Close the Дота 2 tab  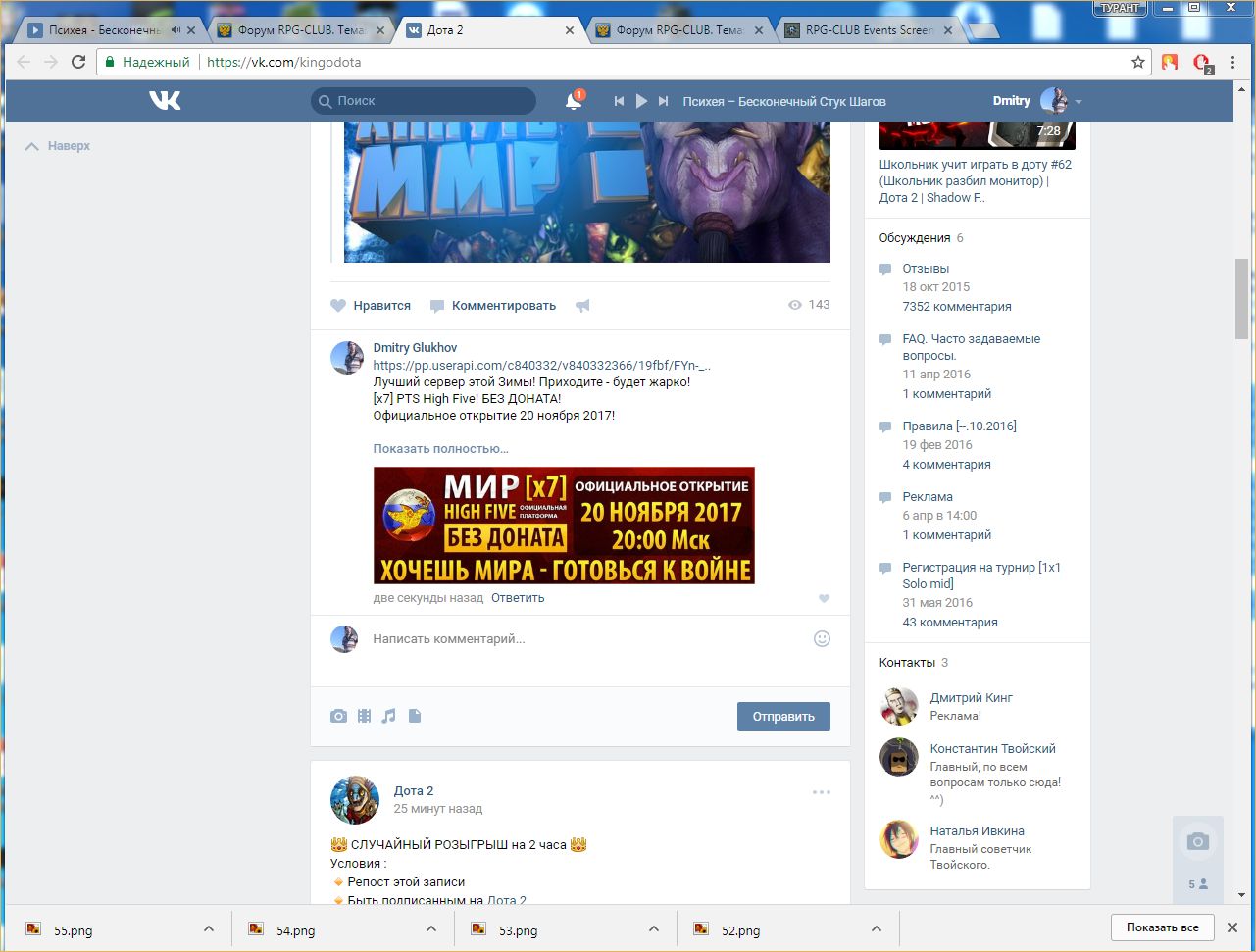point(570,30)
